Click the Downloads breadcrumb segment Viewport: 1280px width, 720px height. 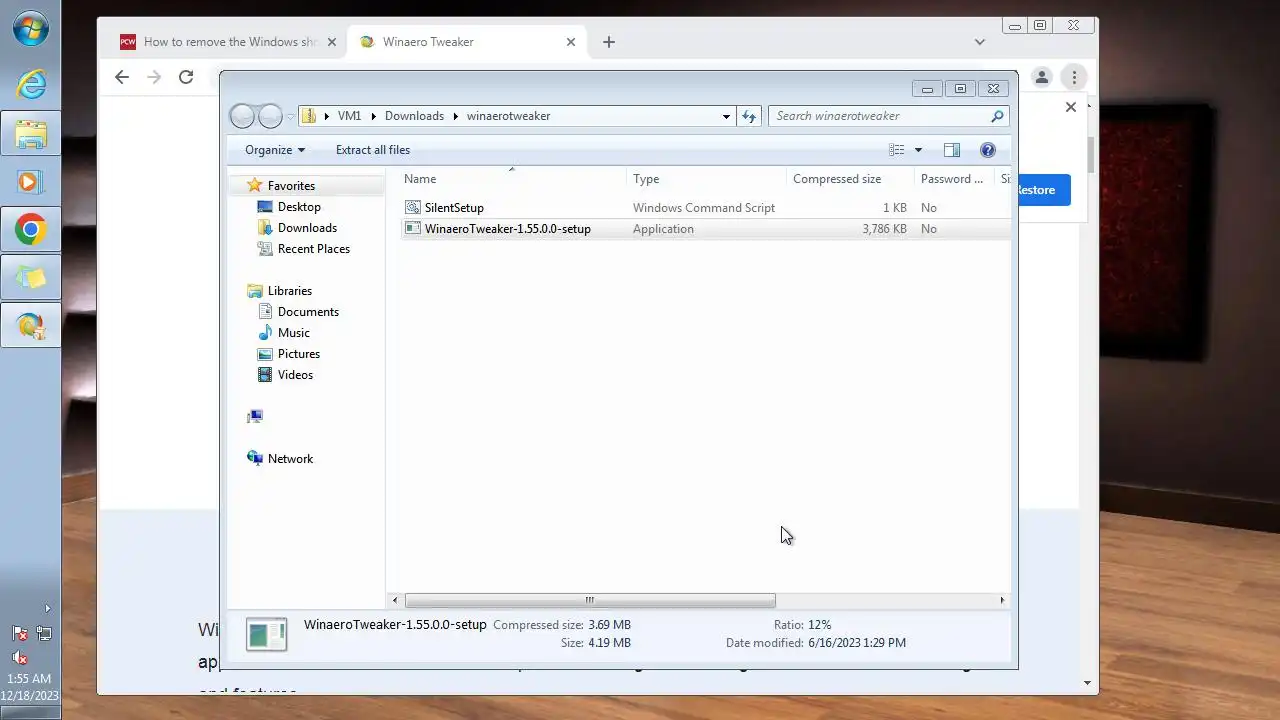(x=414, y=116)
